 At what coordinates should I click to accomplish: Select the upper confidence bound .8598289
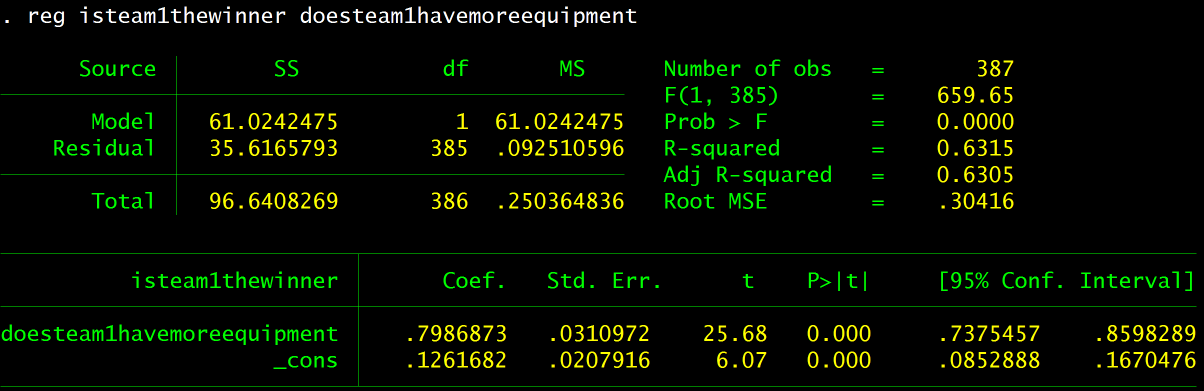pos(1146,333)
